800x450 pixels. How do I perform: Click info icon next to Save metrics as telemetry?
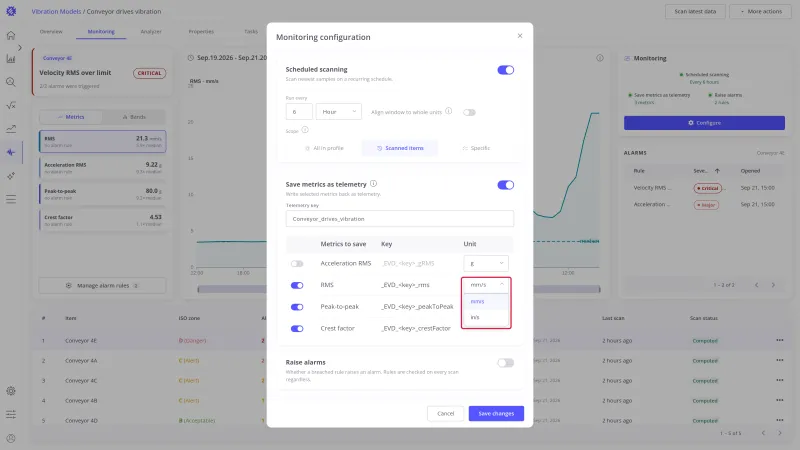pos(373,183)
